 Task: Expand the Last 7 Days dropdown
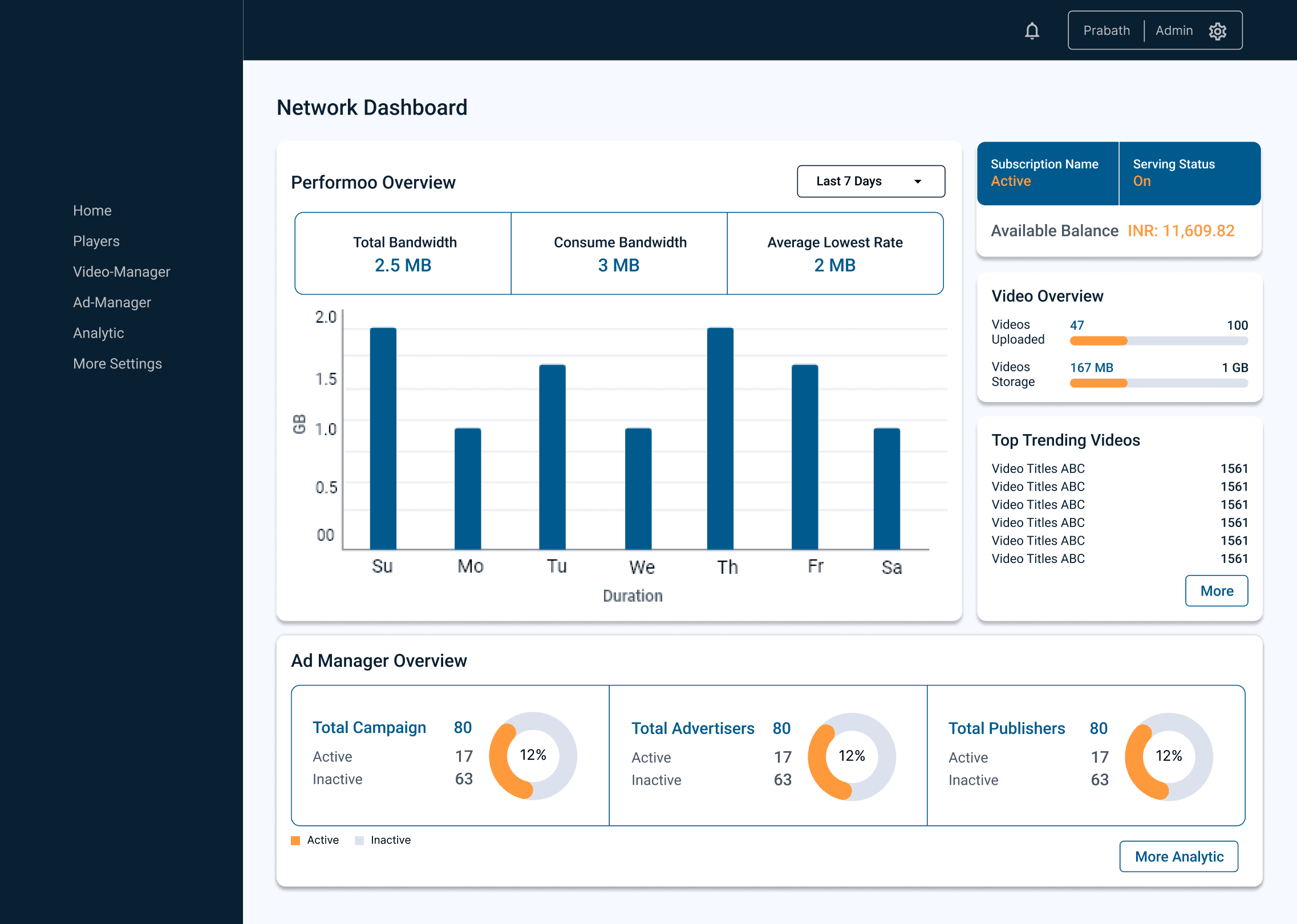870,181
